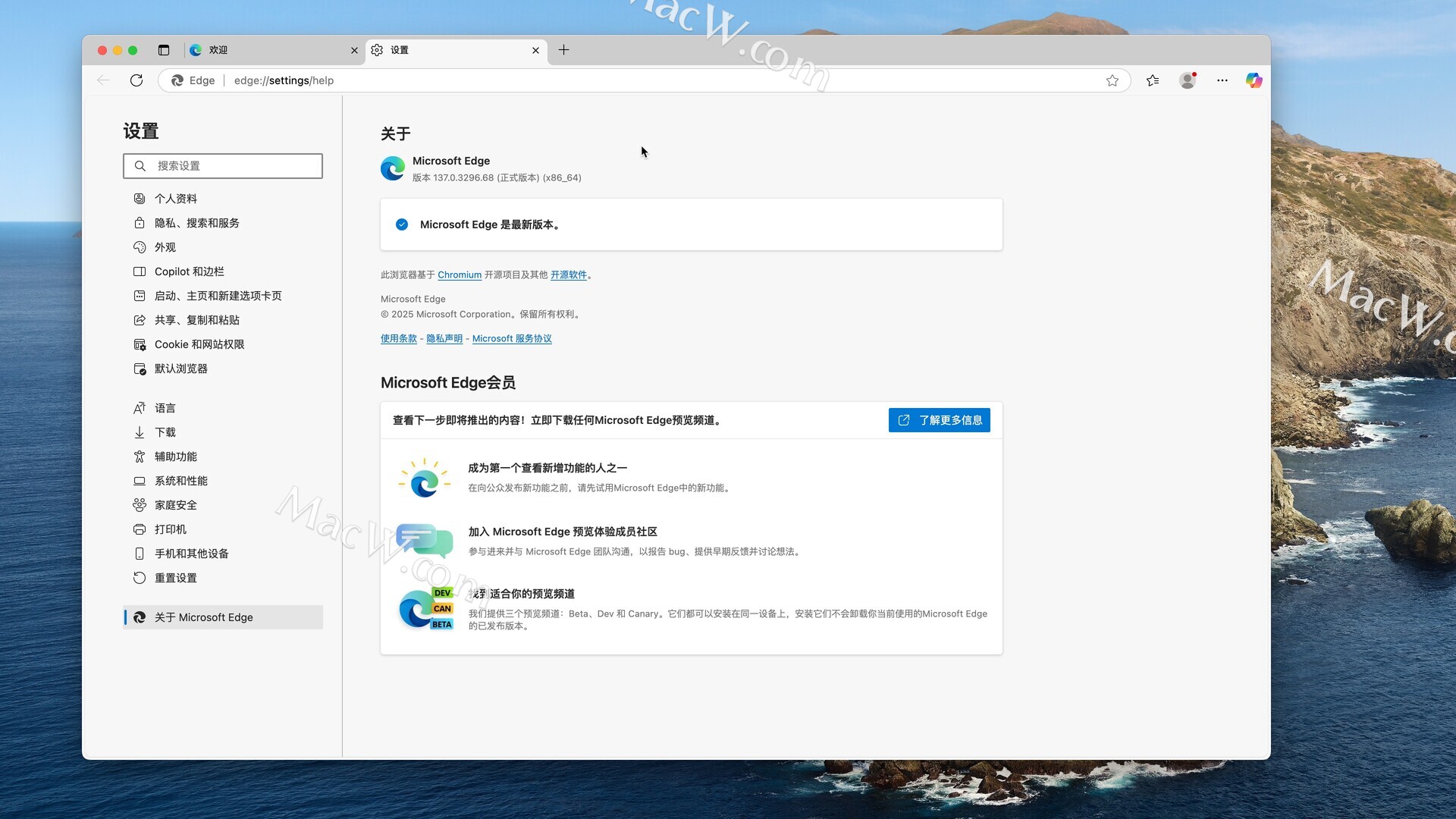Open a new tab with plus button
Image resolution: width=1456 pixels, height=819 pixels.
[x=564, y=50]
